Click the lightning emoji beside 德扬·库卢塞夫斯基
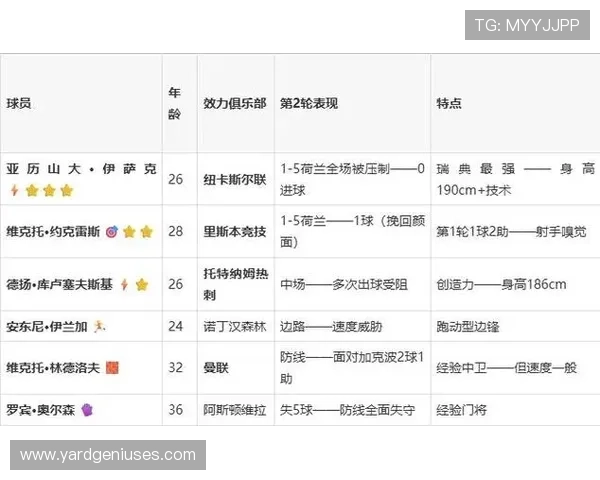Image resolution: width=600 pixels, height=480 pixels. 124,284
